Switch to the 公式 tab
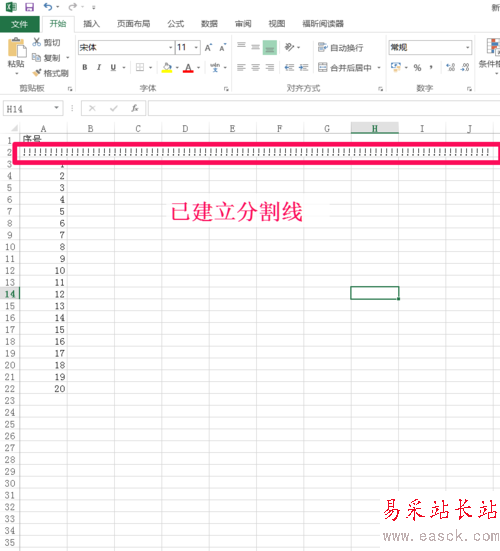The width and height of the screenshot is (500, 551). (176, 24)
